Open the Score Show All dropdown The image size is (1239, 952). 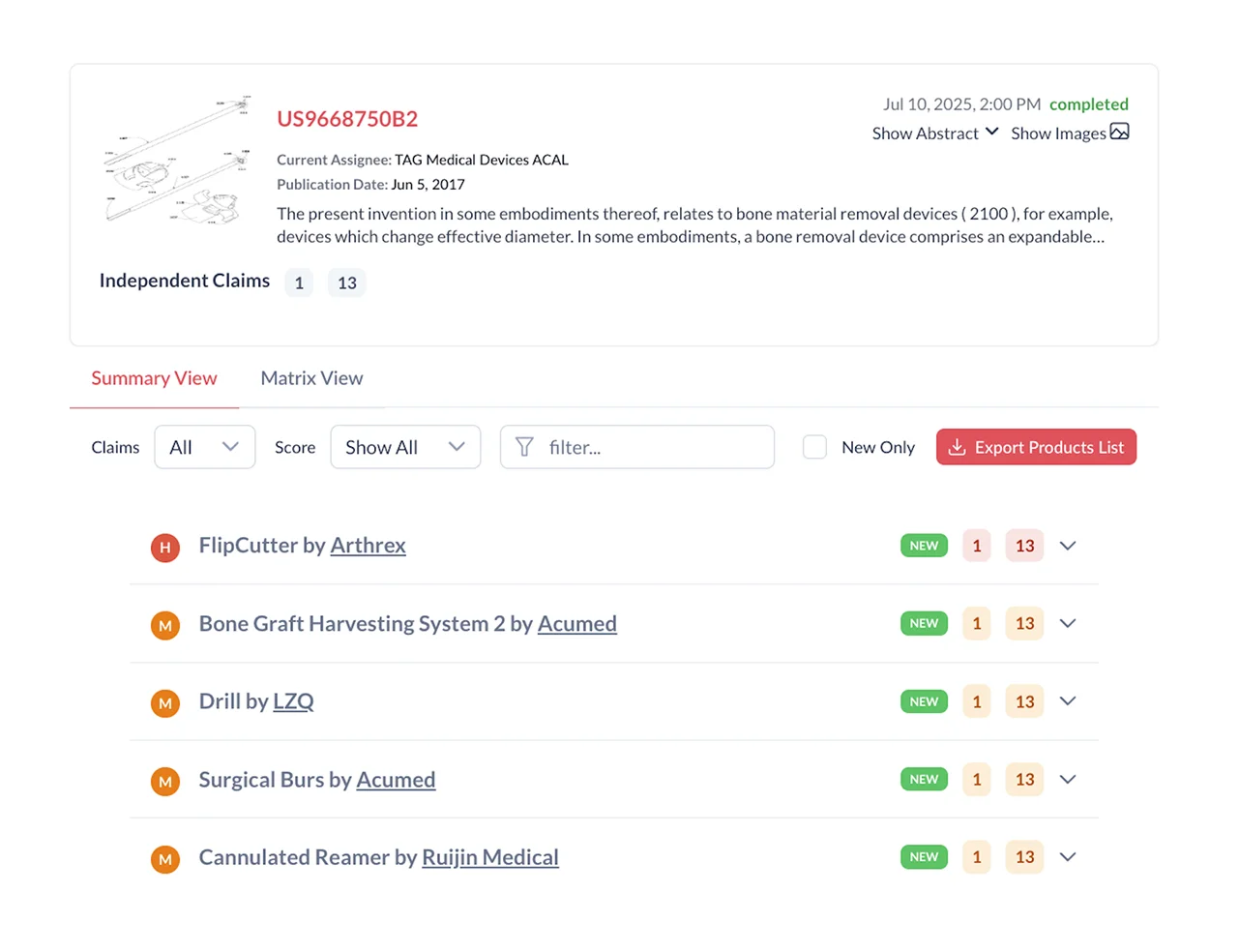pos(405,447)
